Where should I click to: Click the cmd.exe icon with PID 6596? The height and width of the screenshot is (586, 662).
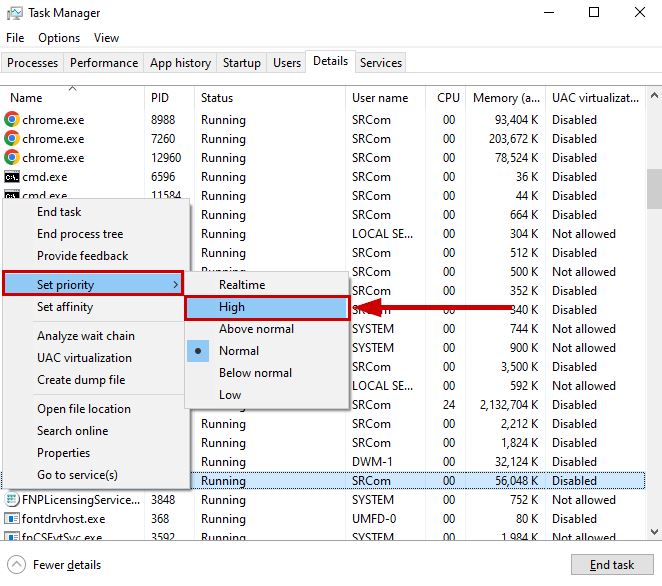click(12, 177)
